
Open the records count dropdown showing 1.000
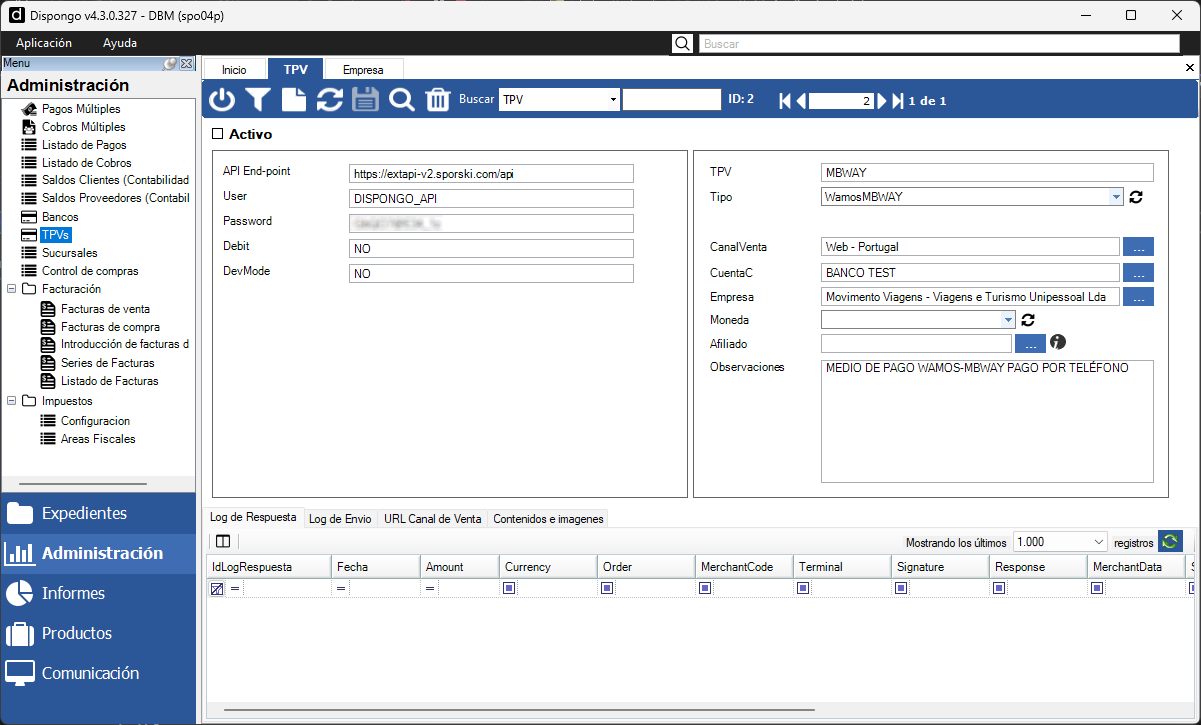(x=1099, y=542)
